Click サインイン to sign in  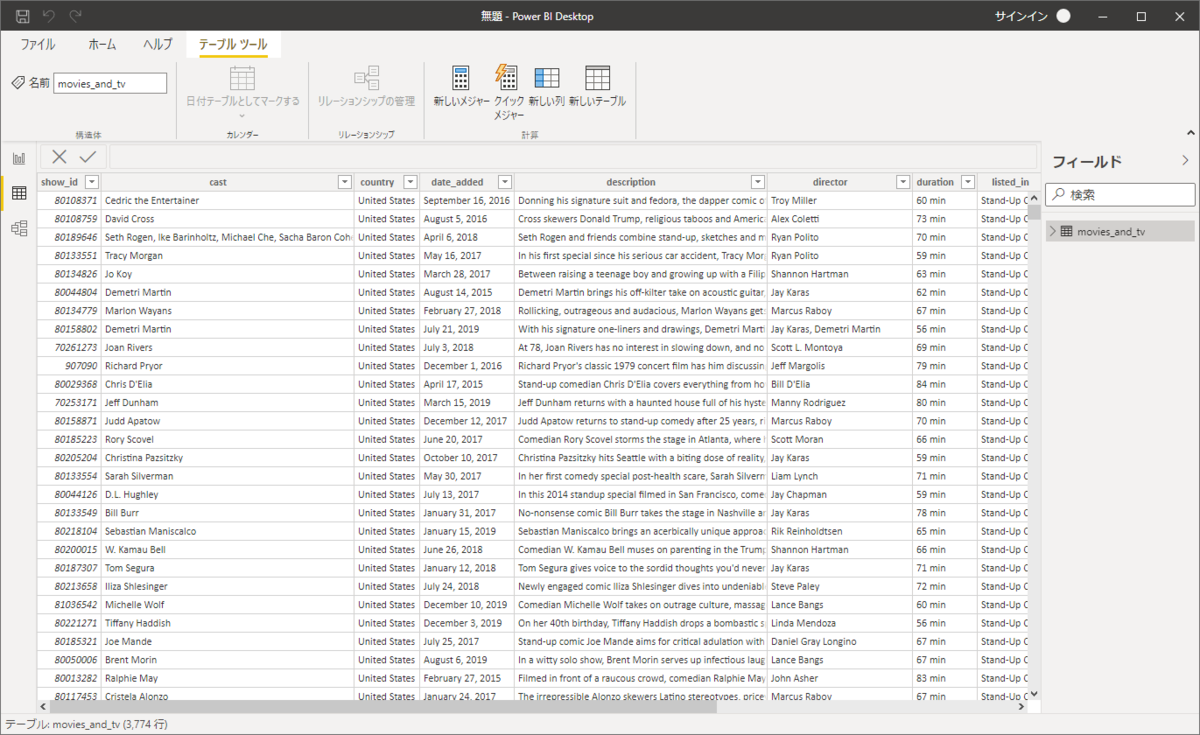1020,16
